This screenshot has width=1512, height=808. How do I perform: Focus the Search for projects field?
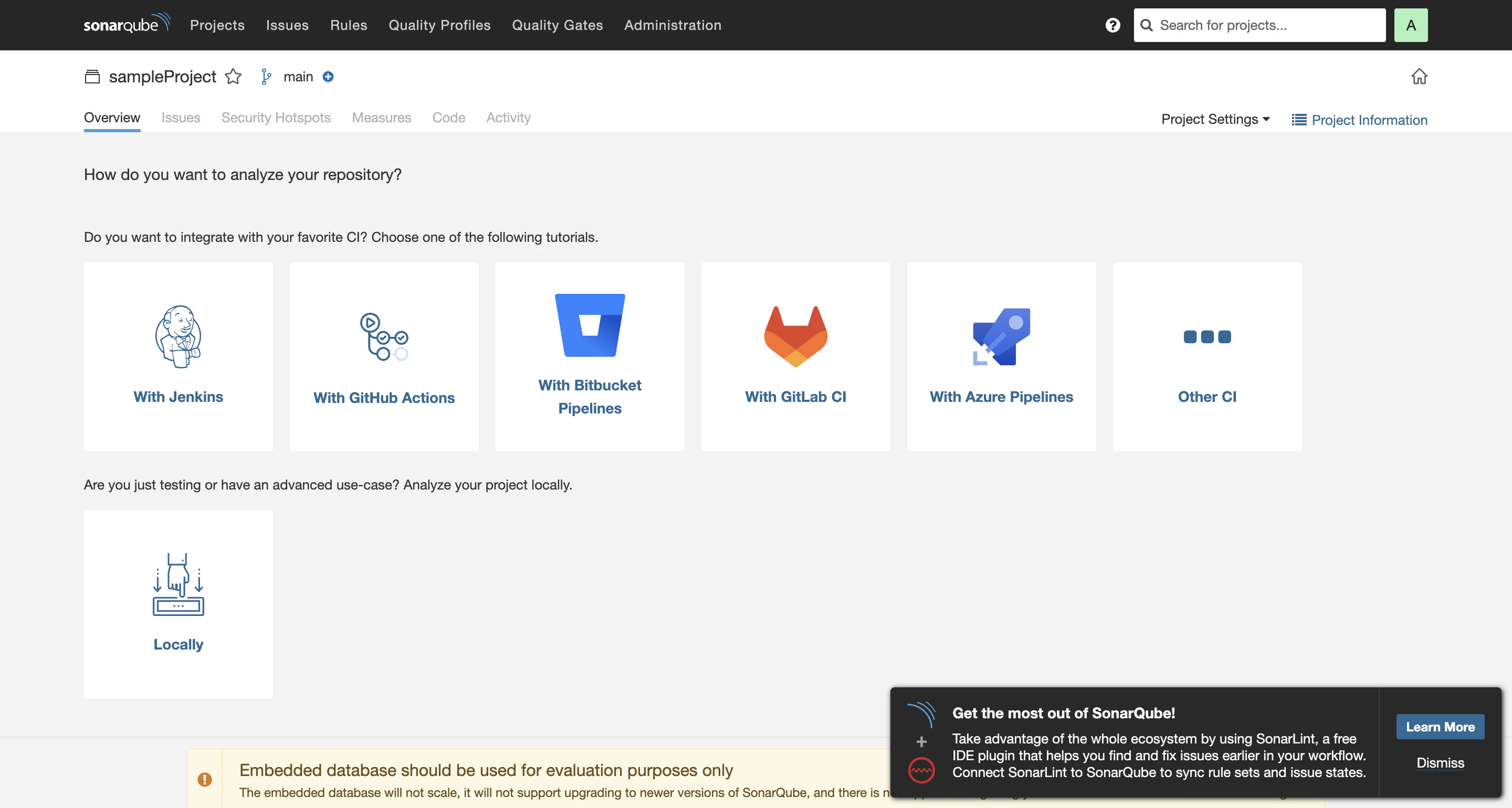pos(1259,25)
